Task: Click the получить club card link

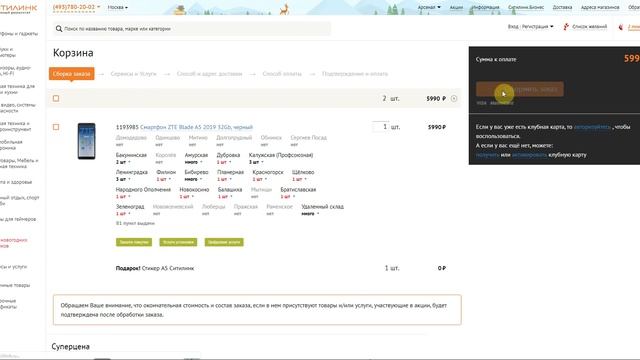Action: click(487, 155)
